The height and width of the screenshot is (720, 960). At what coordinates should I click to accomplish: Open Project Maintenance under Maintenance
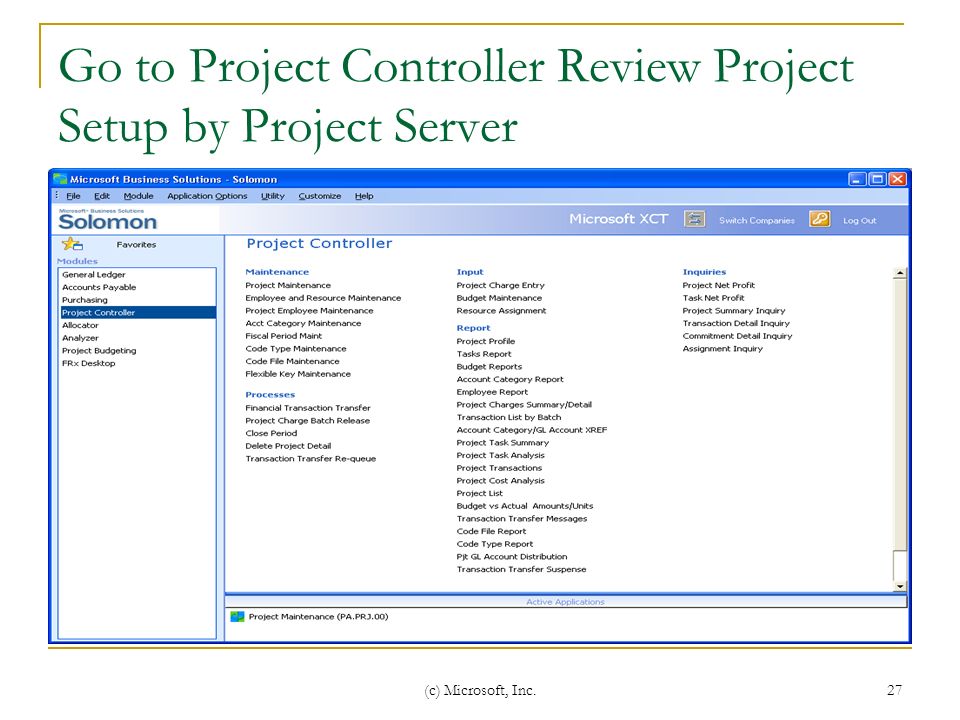[x=288, y=285]
